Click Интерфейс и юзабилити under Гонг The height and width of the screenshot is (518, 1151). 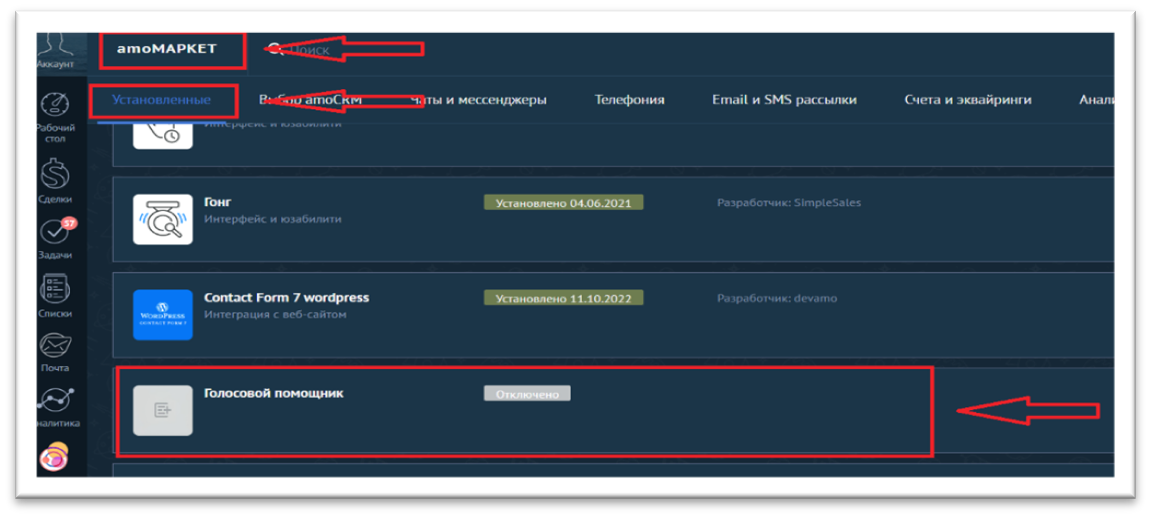pyautogui.click(x=272, y=219)
